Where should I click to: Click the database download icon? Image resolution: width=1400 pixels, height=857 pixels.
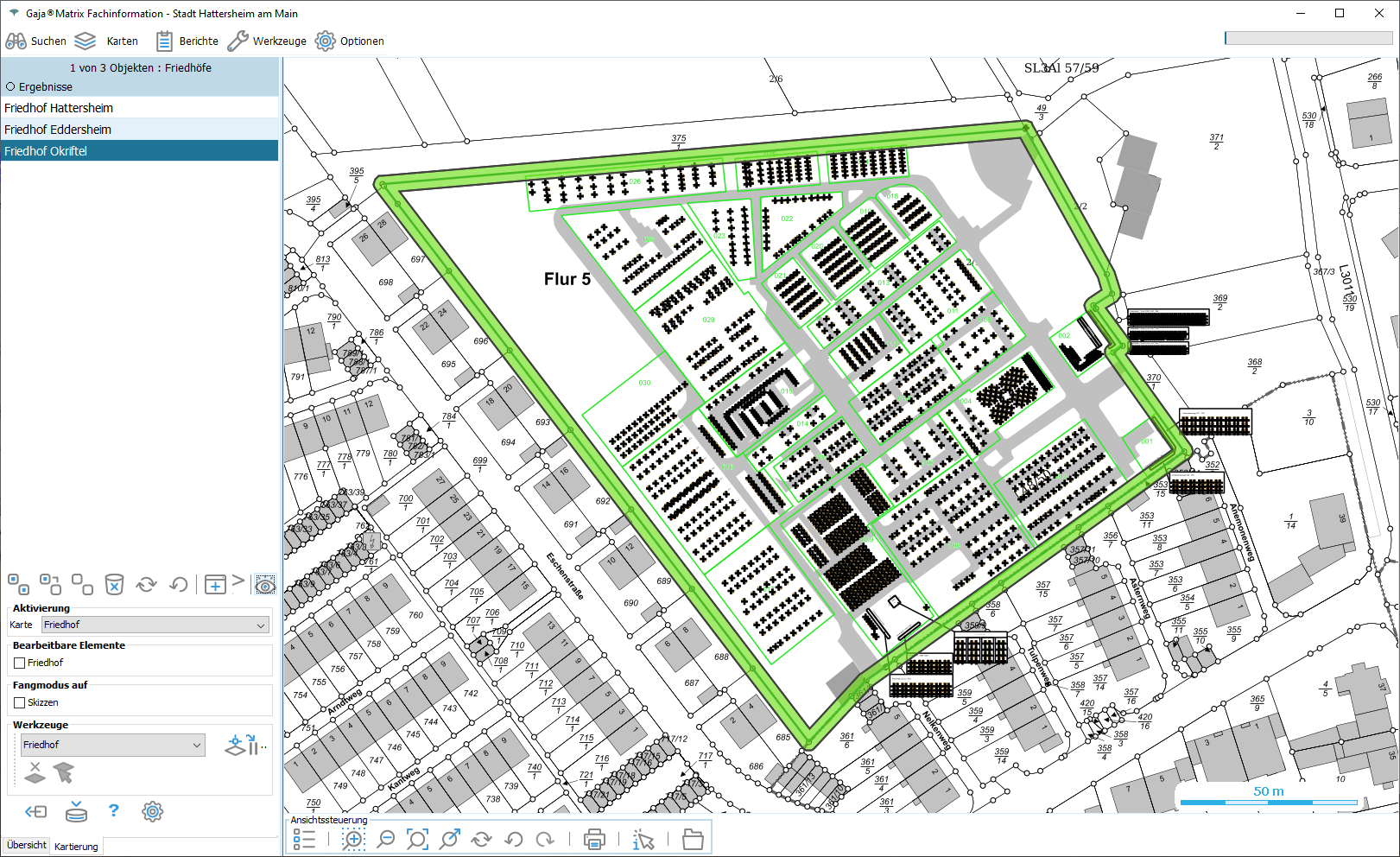tap(76, 811)
